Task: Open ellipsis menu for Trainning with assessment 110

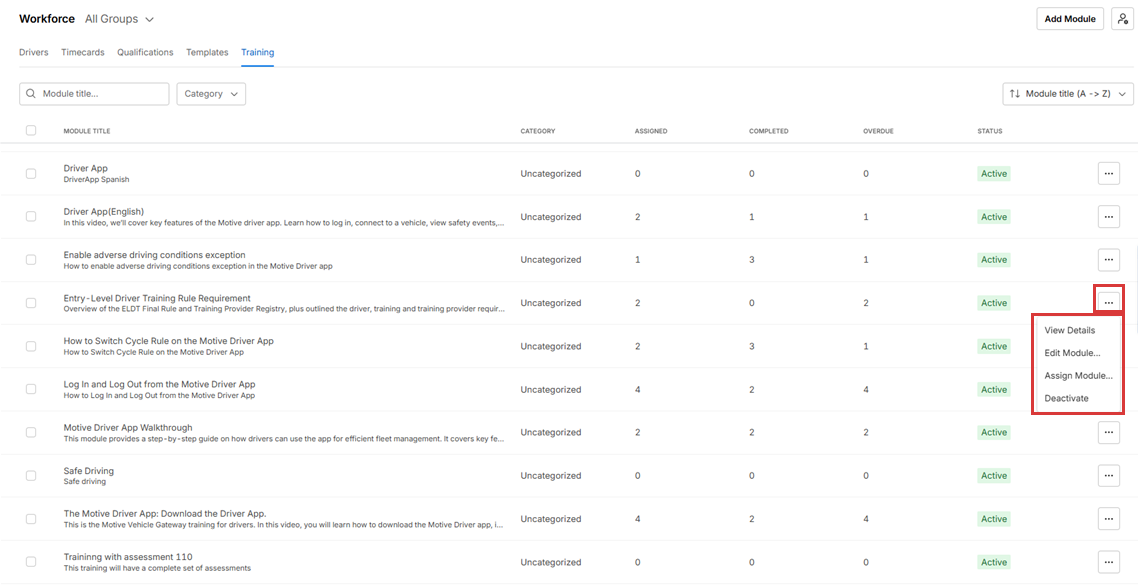Action: coord(1108,562)
